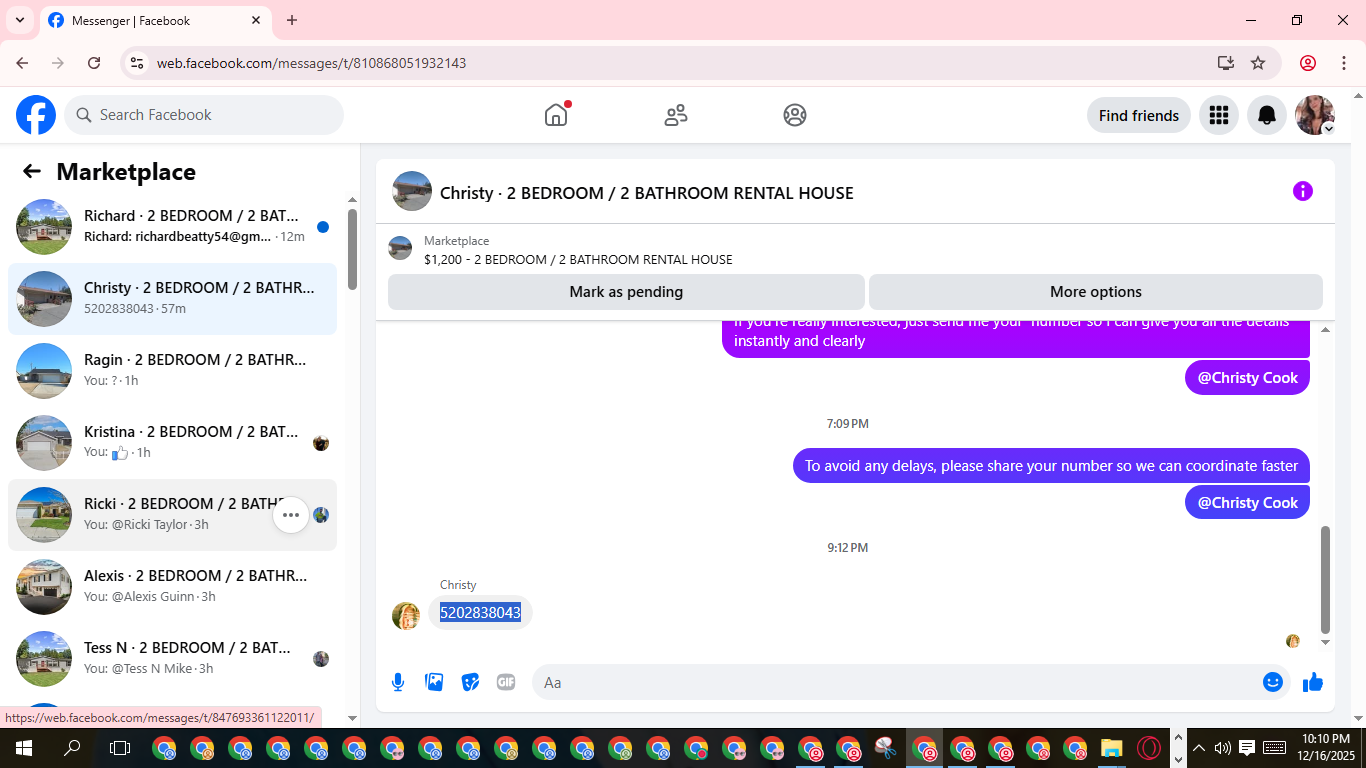Click the conversation list scrollbar
The image size is (1366, 768).
[352, 249]
